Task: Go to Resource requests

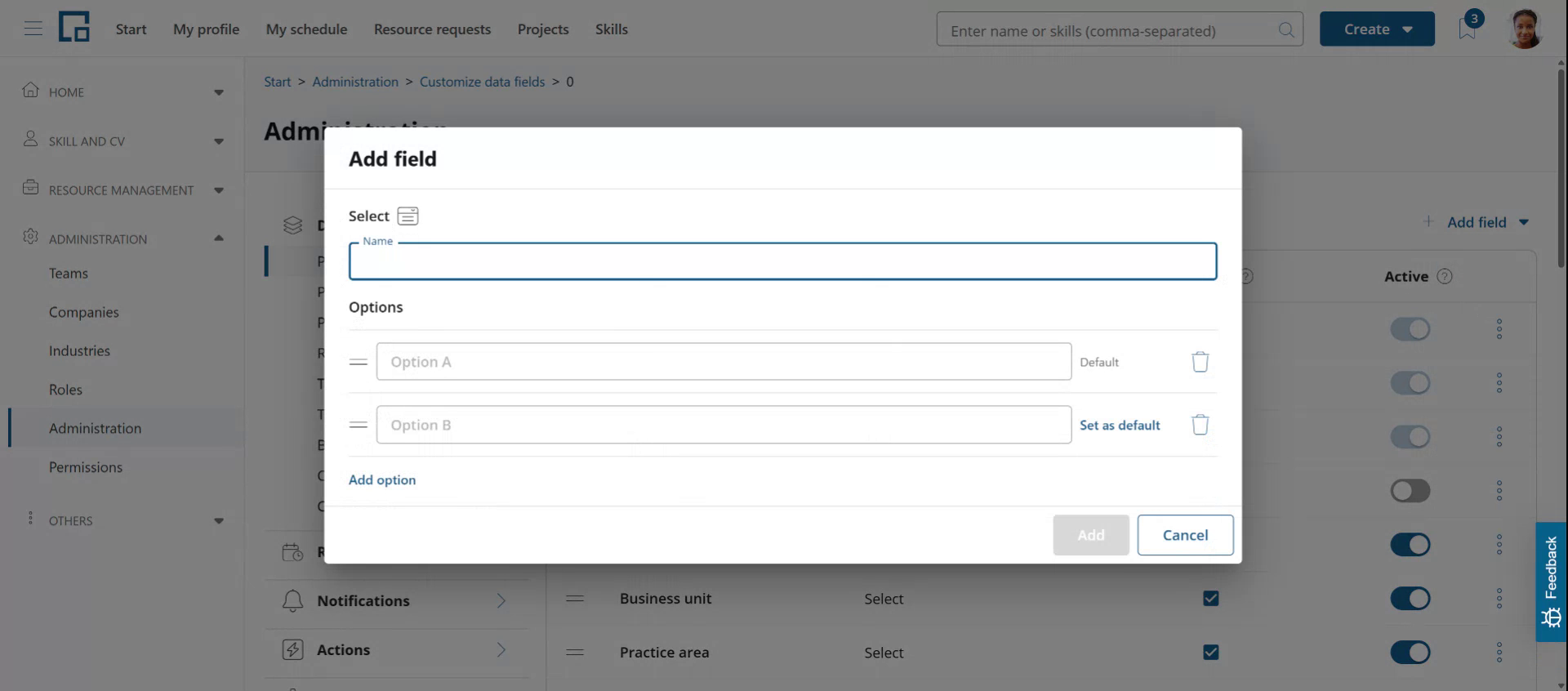Action: pyautogui.click(x=432, y=29)
